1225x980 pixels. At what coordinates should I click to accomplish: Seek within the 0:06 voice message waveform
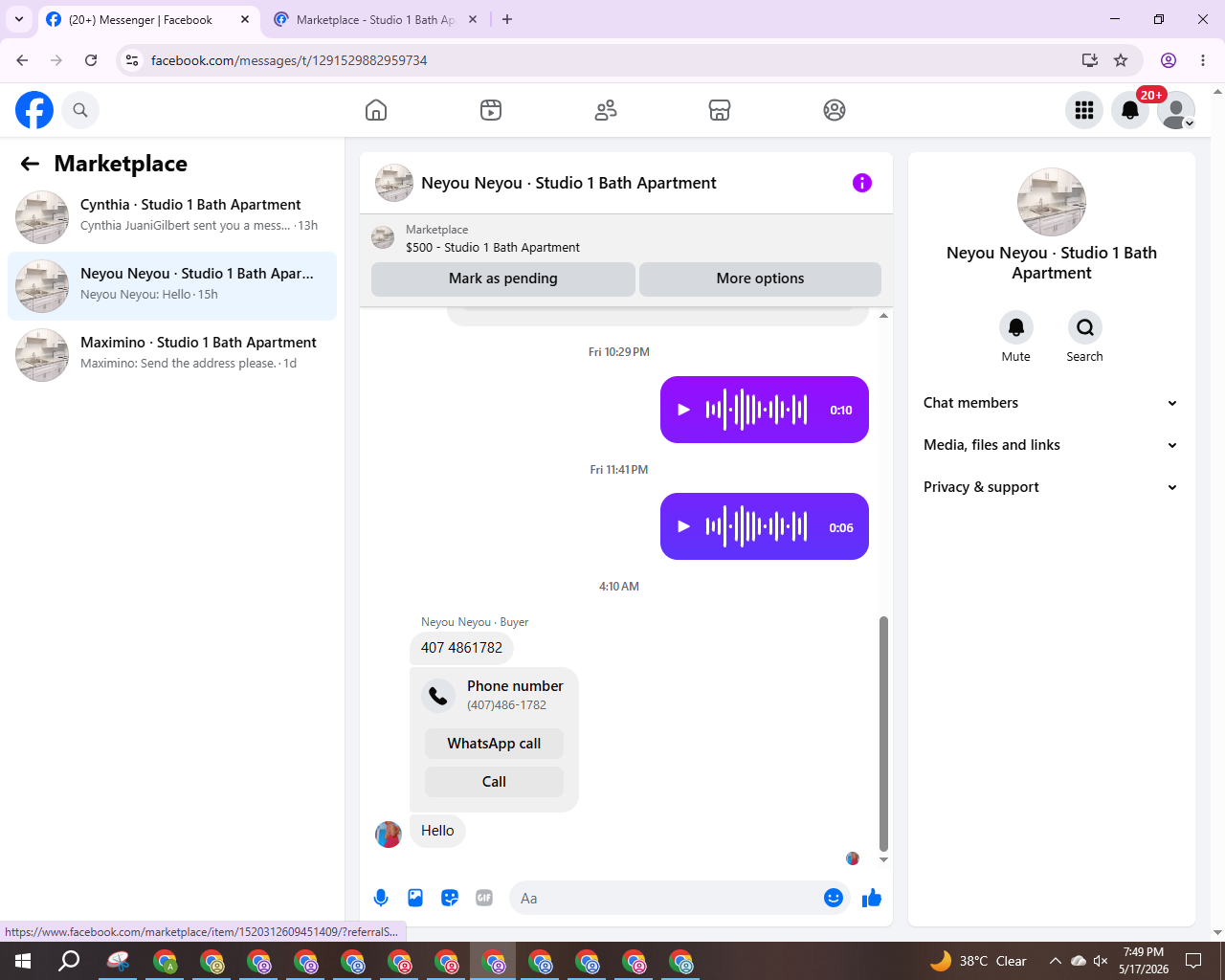tap(757, 526)
